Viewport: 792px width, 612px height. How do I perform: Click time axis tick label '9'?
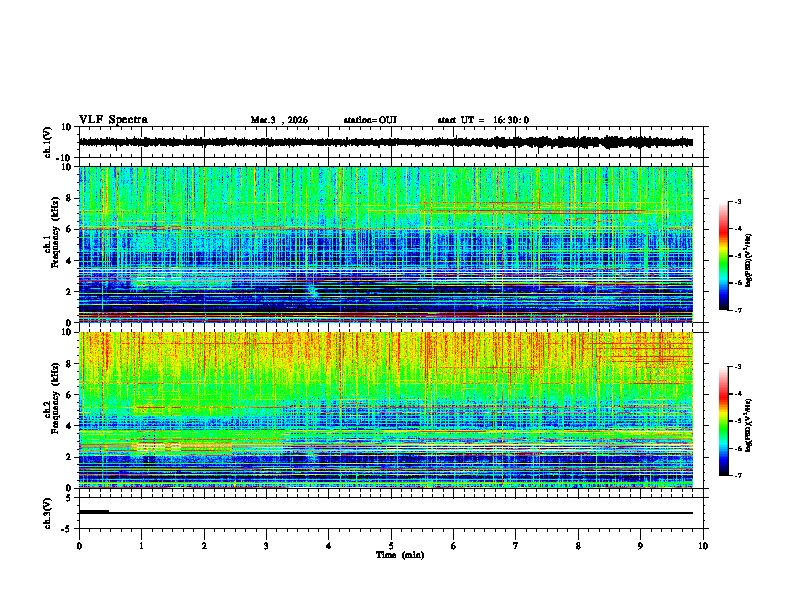point(640,546)
